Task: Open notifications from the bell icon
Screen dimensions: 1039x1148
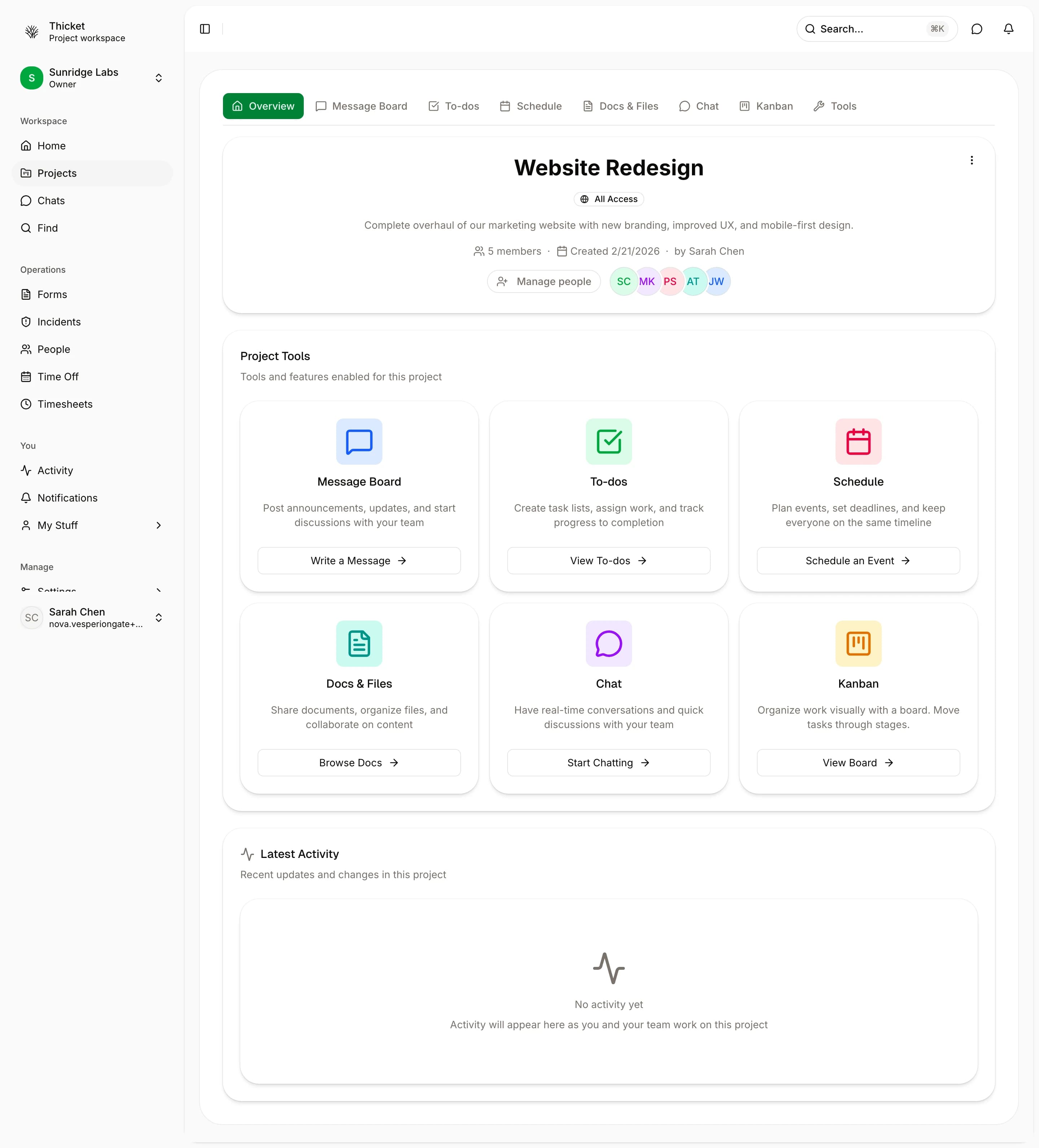Action: (x=1008, y=29)
